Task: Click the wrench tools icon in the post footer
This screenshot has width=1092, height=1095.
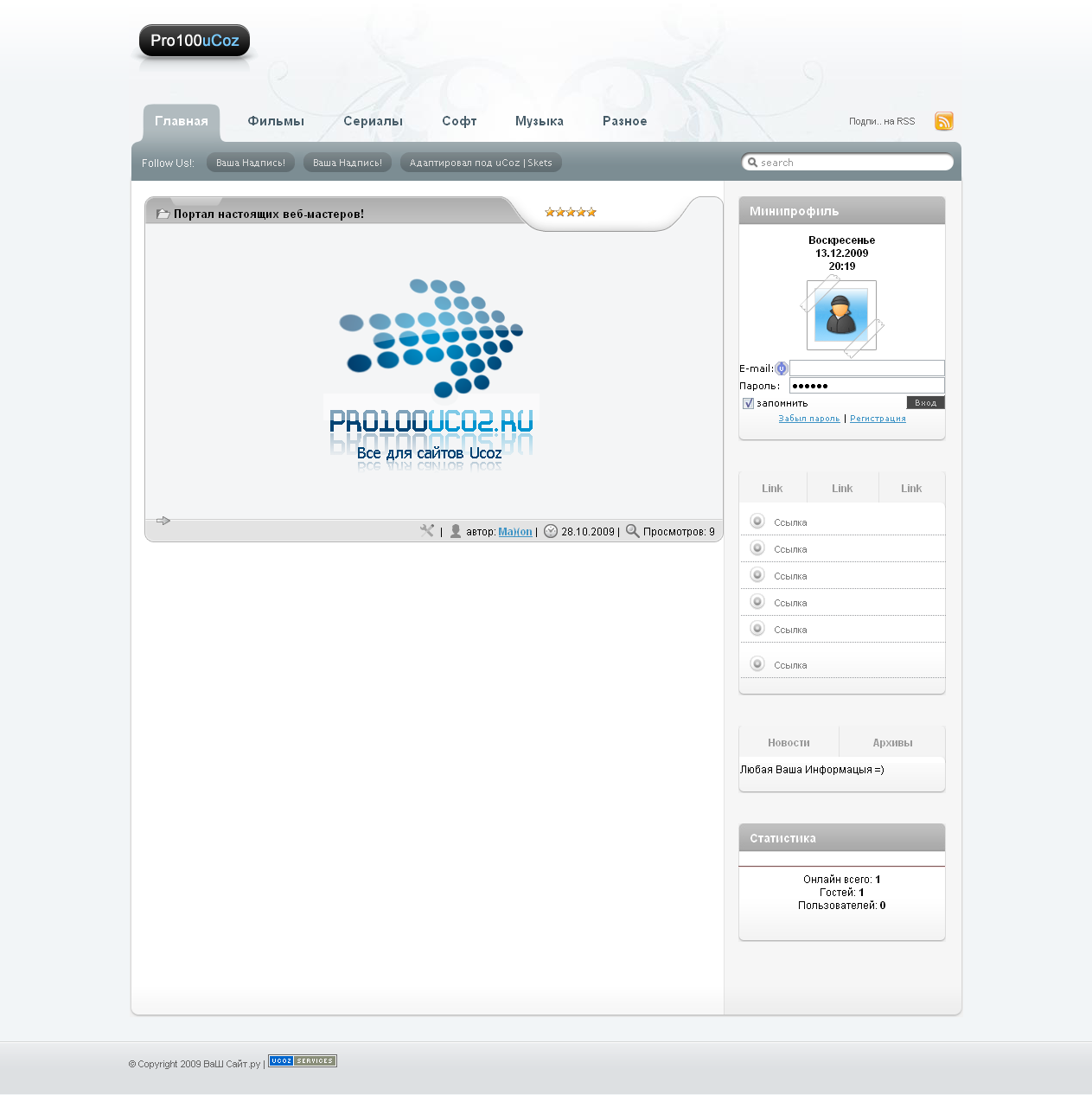Action: pyautogui.click(x=427, y=531)
